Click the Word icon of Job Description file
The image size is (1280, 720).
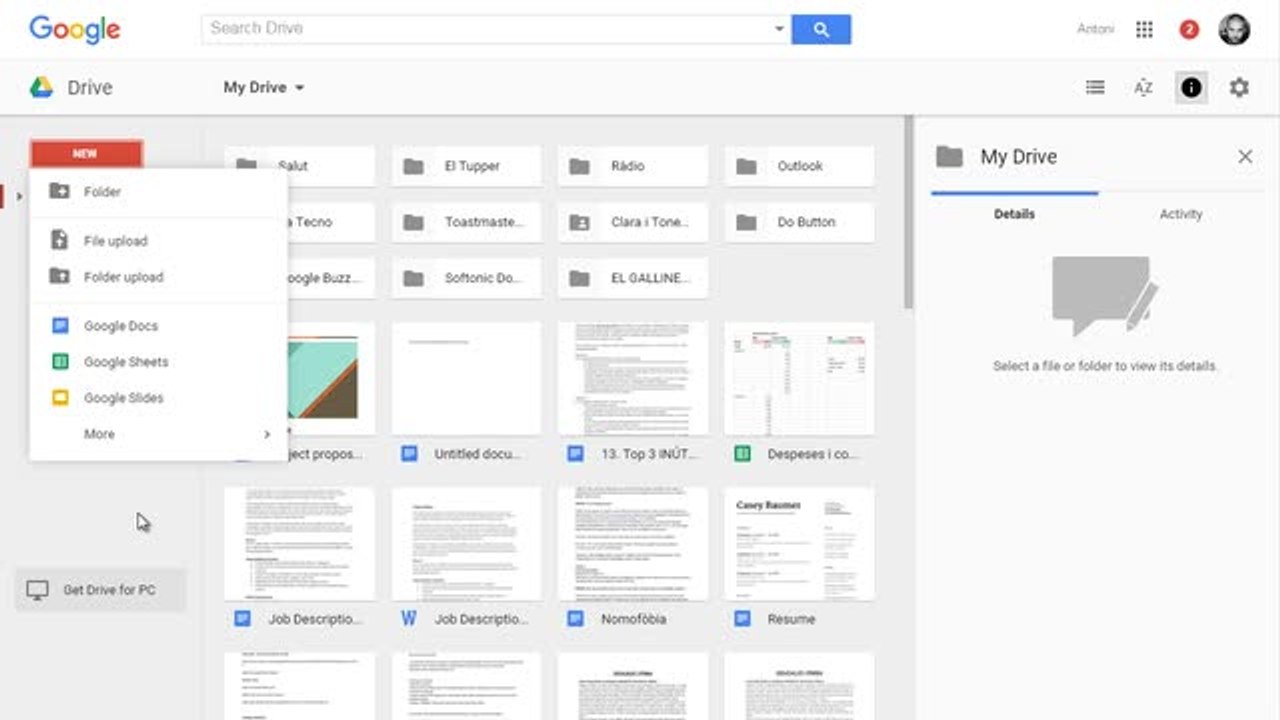coord(409,618)
